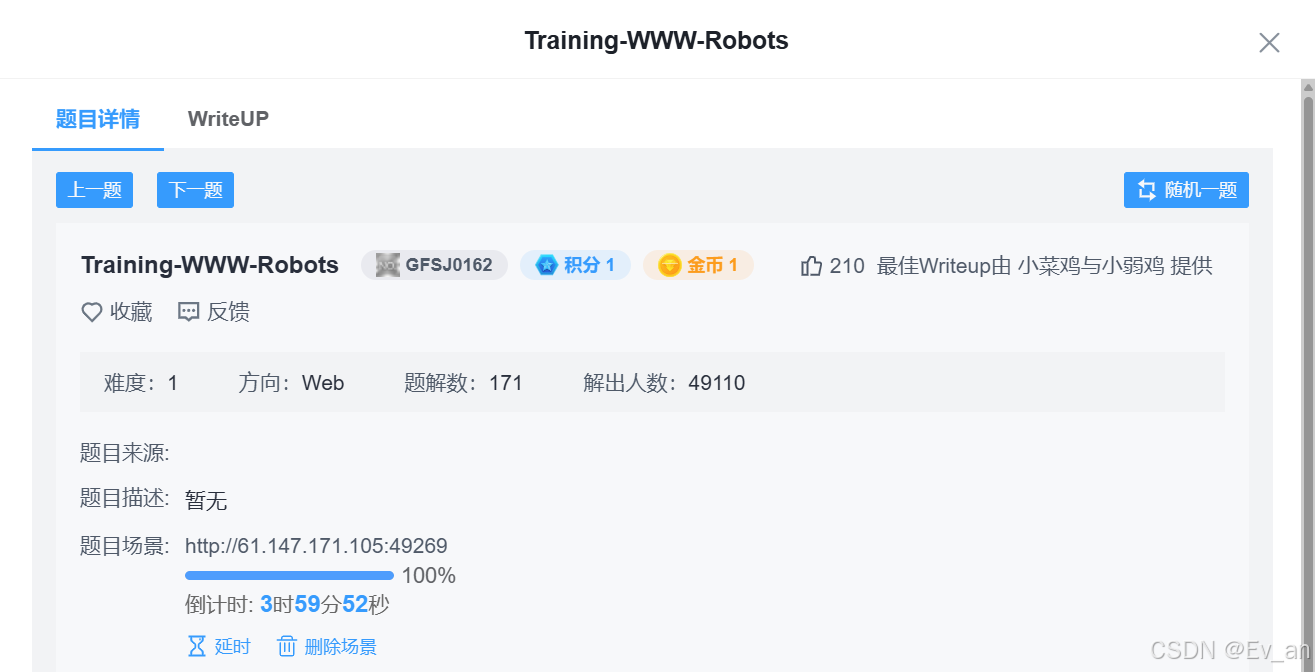Viewport: 1315px width, 672px height.
Task: Click the blue star 积分 badge icon
Action: tap(547, 264)
